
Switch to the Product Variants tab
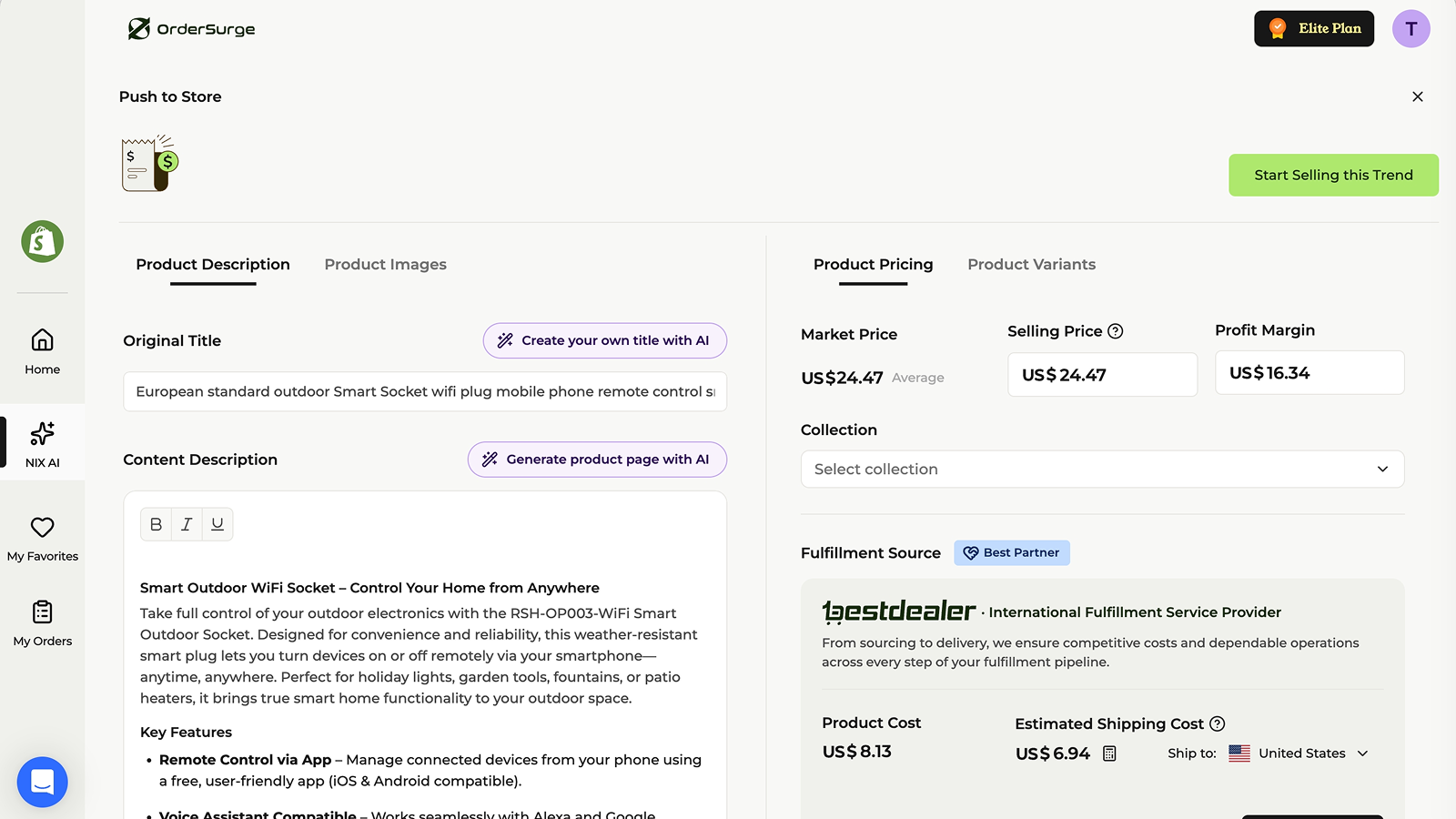click(x=1031, y=265)
